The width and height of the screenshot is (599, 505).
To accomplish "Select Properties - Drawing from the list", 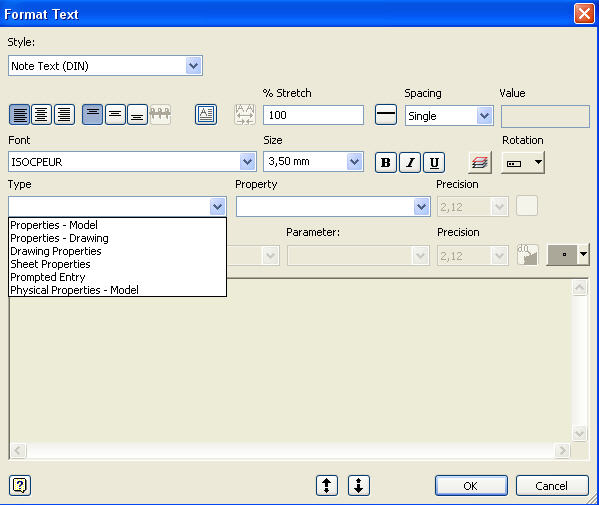I will [x=59, y=238].
